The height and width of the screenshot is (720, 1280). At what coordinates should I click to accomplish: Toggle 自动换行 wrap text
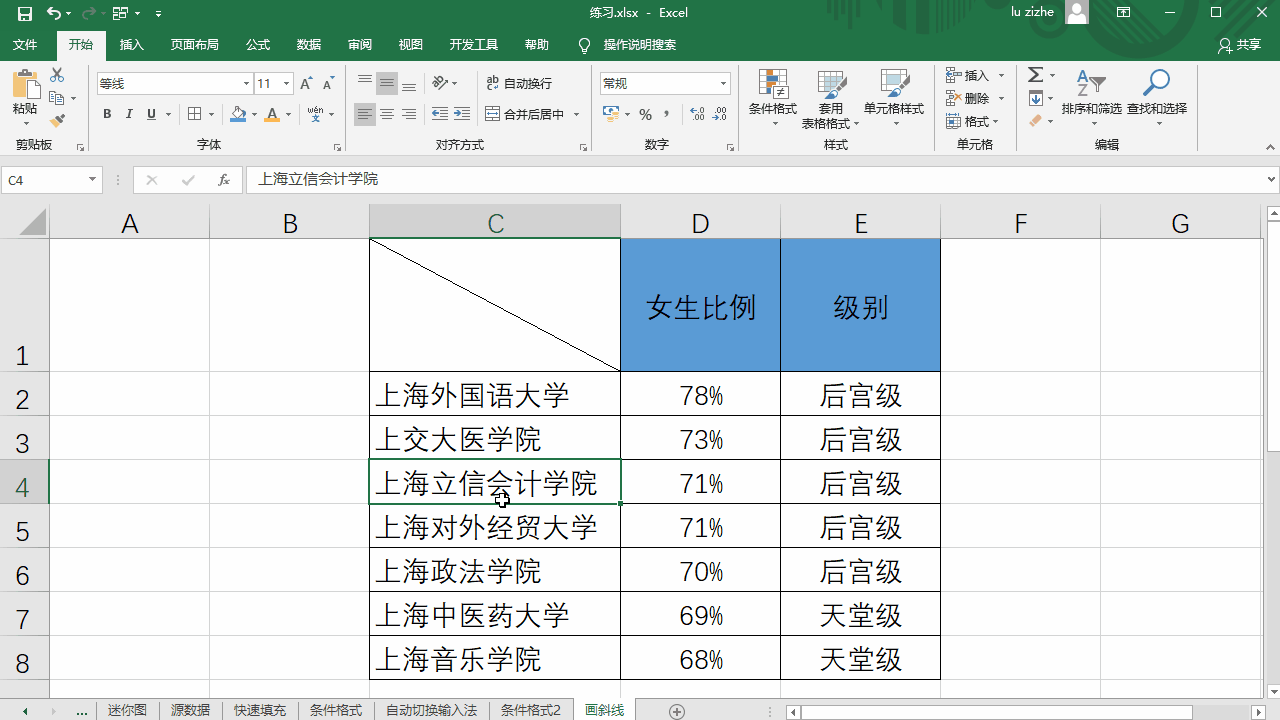point(519,83)
